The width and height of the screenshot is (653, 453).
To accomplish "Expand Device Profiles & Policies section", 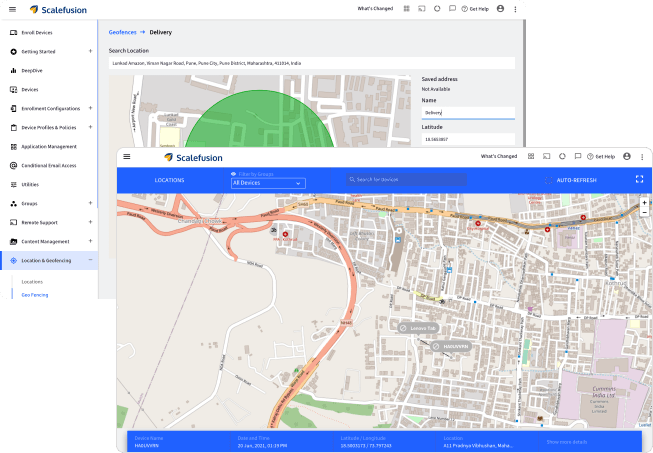I will click(x=90, y=127).
